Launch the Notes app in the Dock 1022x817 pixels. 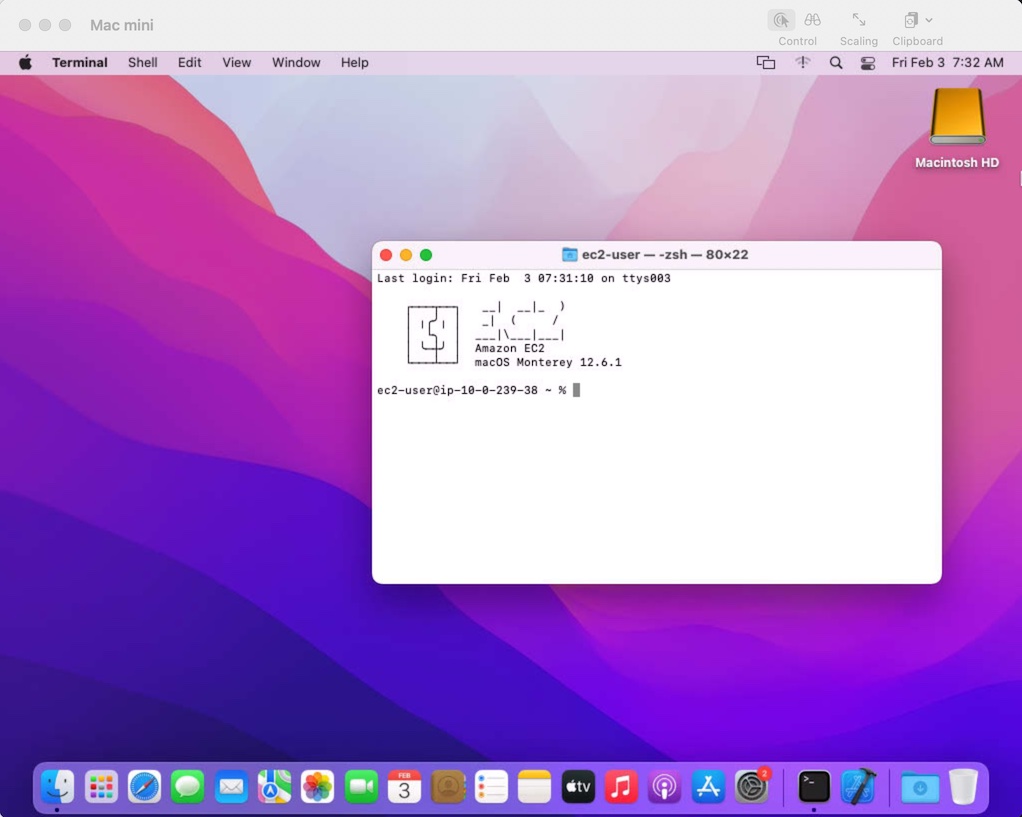click(534, 786)
